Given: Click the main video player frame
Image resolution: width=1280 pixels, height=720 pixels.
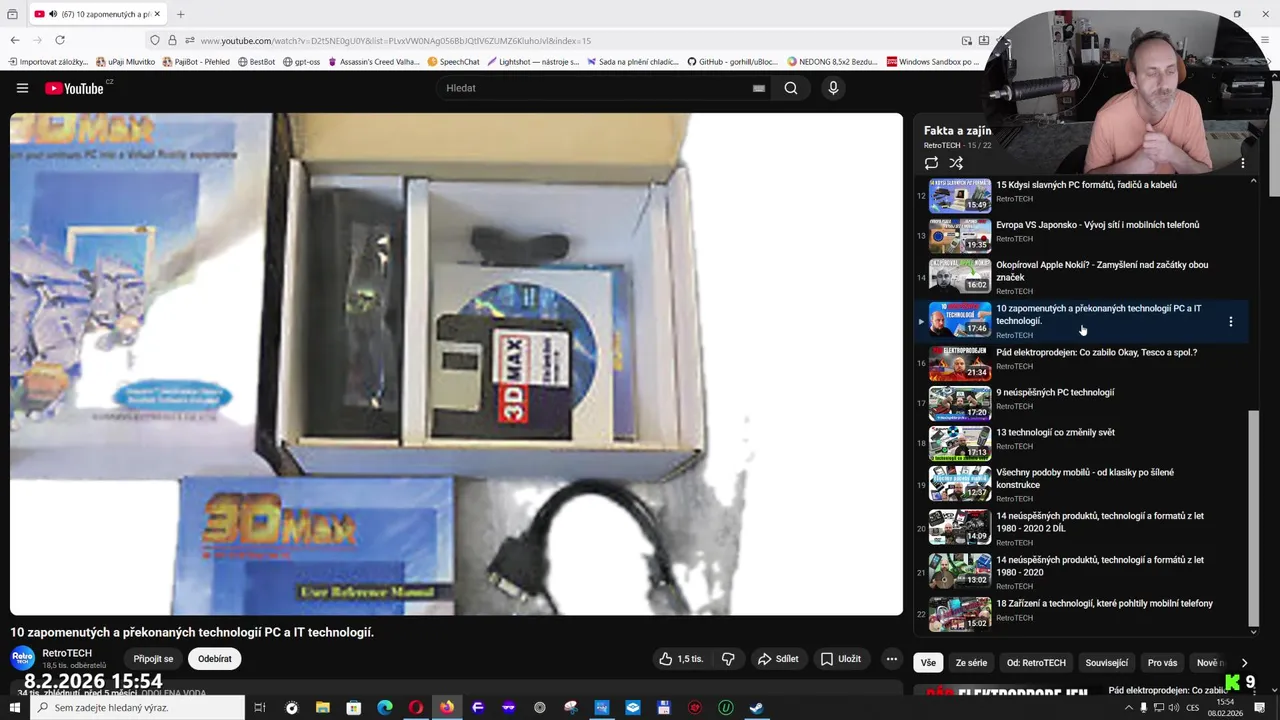Looking at the screenshot, I should point(456,364).
